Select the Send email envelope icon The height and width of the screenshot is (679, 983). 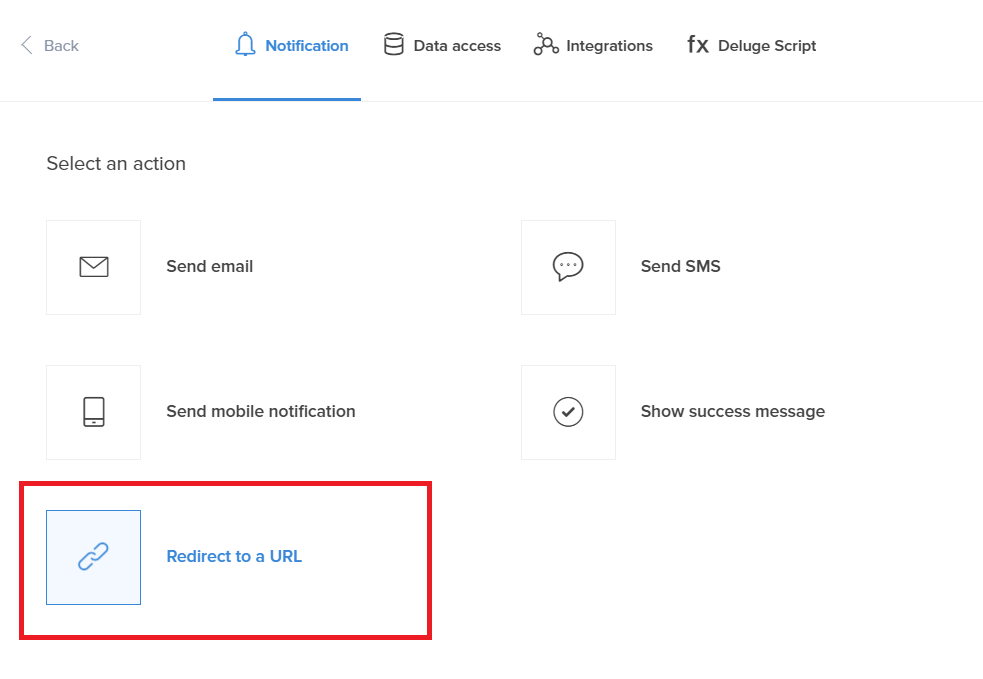point(93,267)
